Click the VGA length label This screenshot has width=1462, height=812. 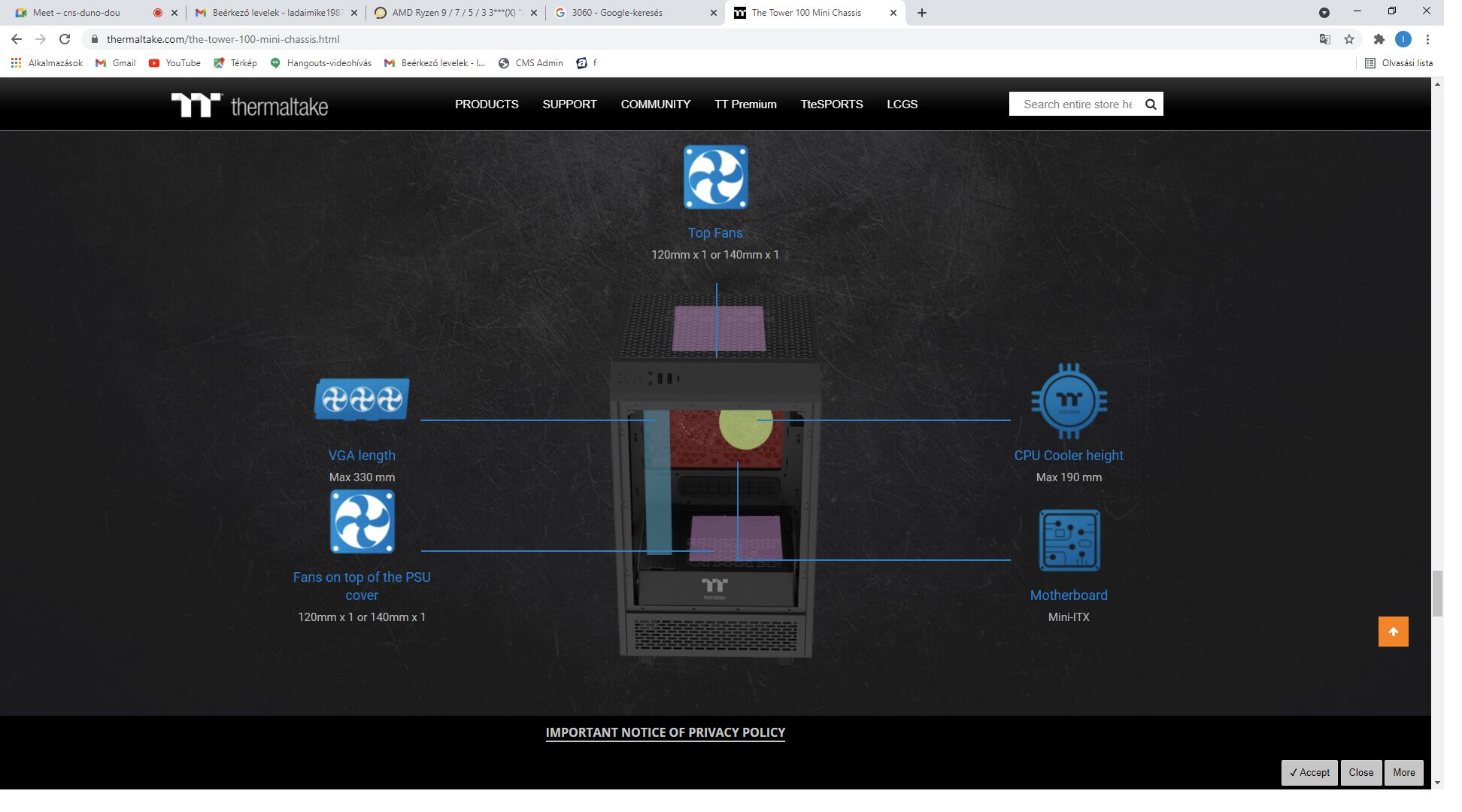(362, 456)
